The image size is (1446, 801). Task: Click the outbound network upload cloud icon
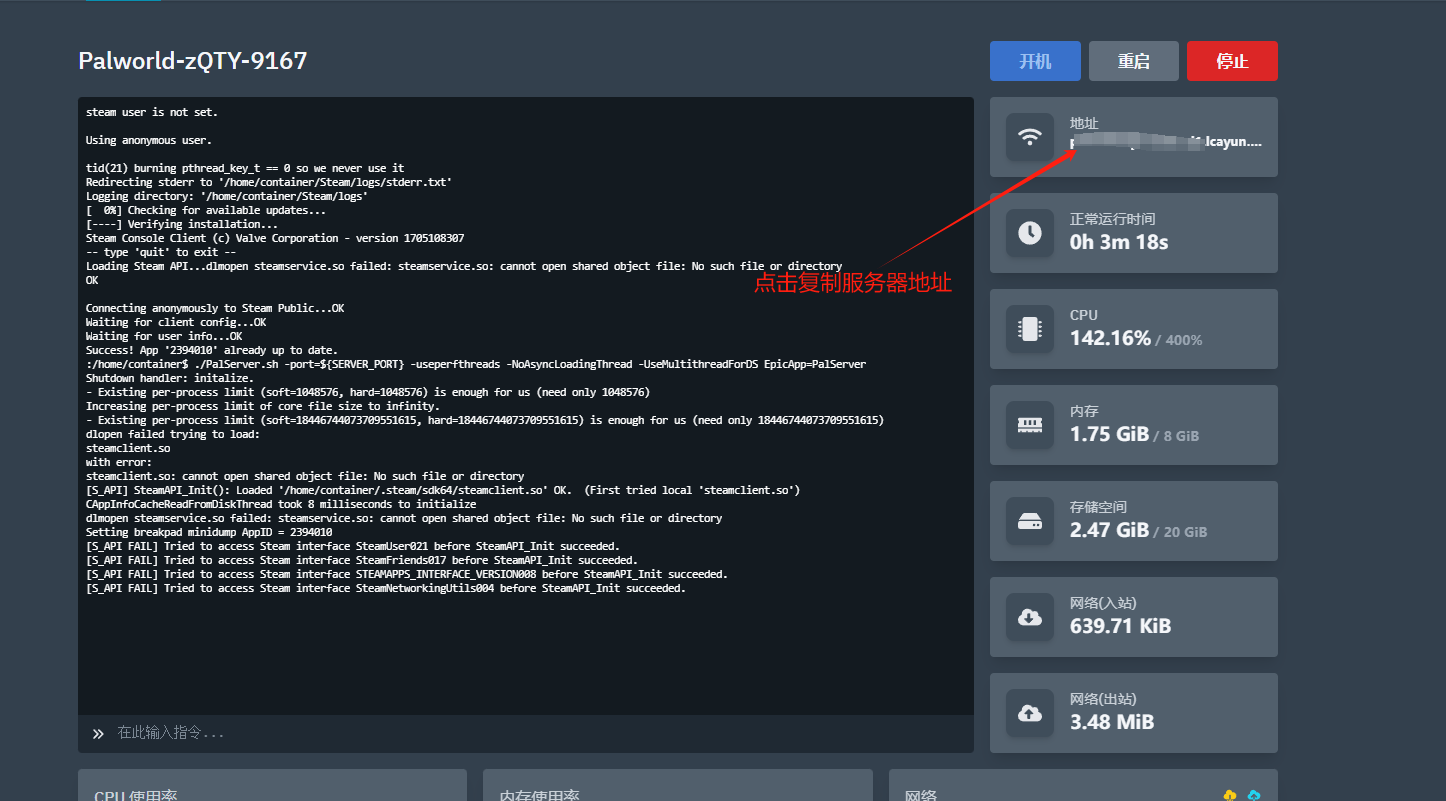point(1030,713)
